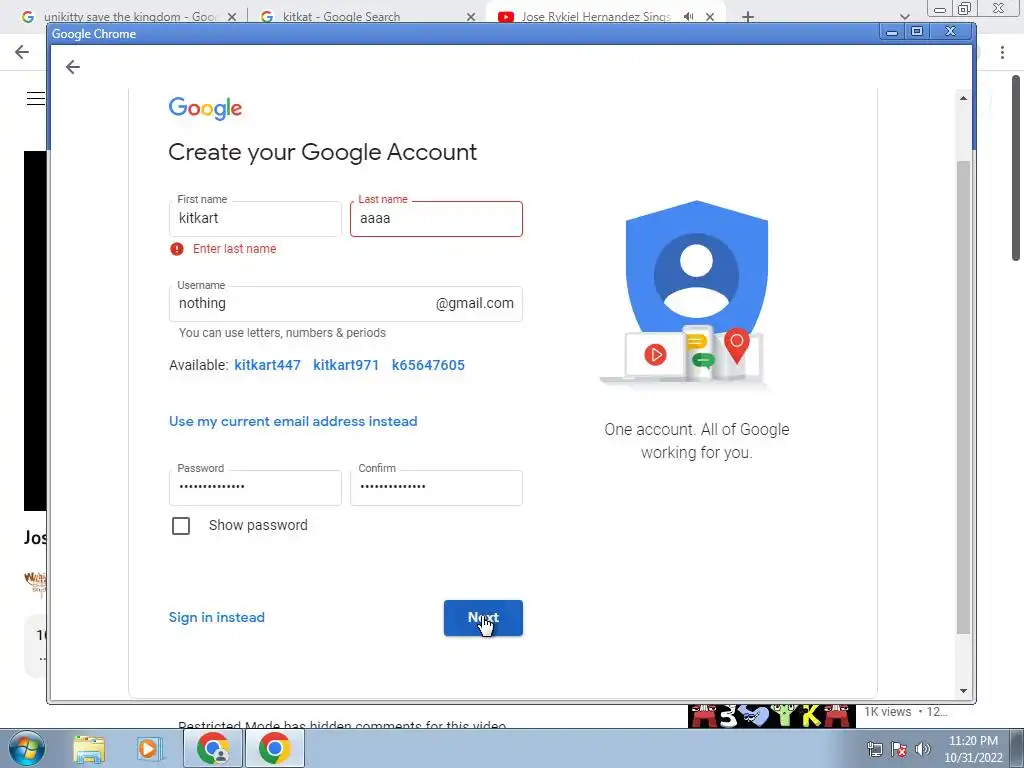The image size is (1024, 768).
Task: Click the related video thumbnail behind popup
Action: click(x=772, y=716)
